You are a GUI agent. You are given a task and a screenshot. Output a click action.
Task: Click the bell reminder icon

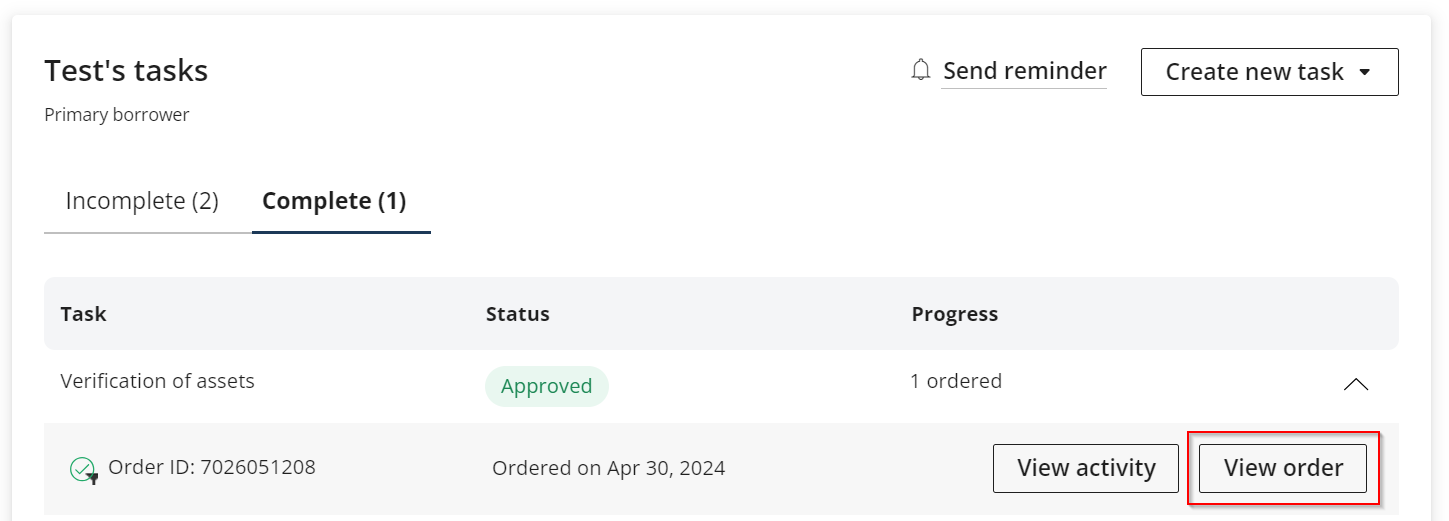pyautogui.click(x=921, y=71)
